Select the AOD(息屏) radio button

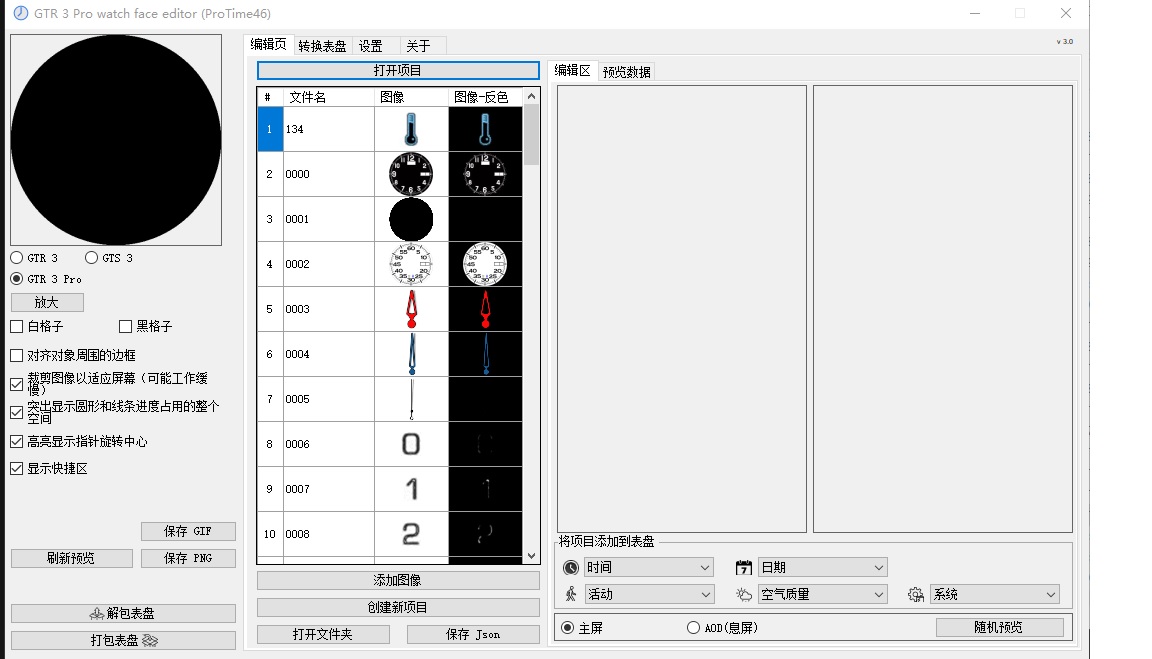pos(693,627)
